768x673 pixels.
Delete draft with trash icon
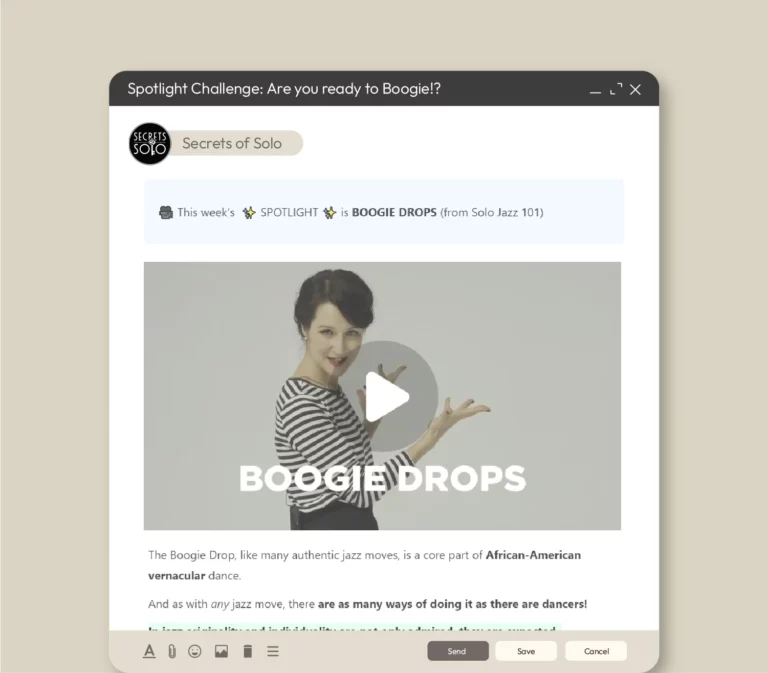pyautogui.click(x=248, y=651)
